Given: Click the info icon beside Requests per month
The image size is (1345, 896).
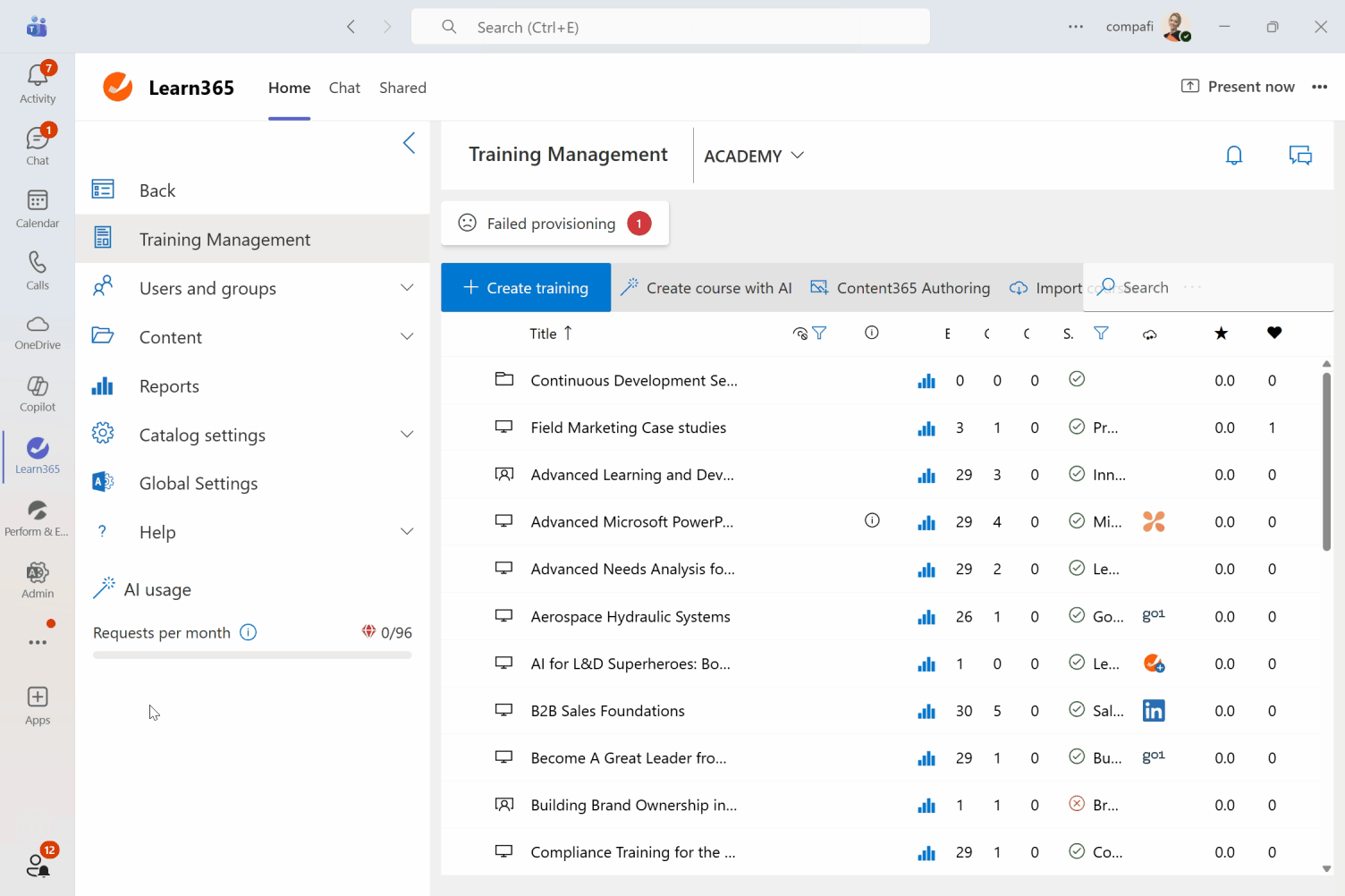Looking at the screenshot, I should (249, 633).
